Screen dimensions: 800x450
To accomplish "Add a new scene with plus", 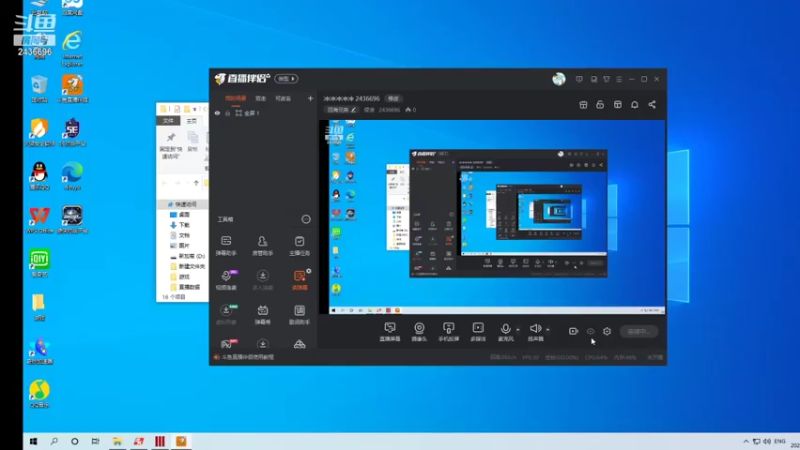I will click(310, 98).
